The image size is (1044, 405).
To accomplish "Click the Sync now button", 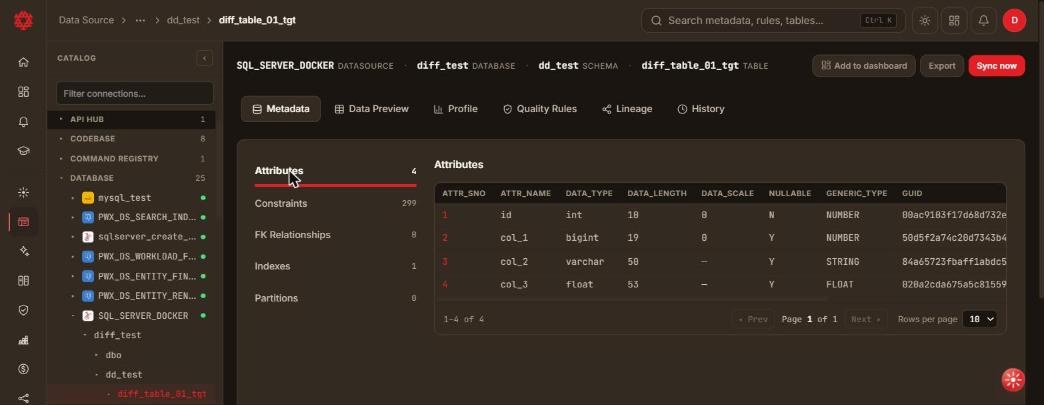I will click(996, 66).
